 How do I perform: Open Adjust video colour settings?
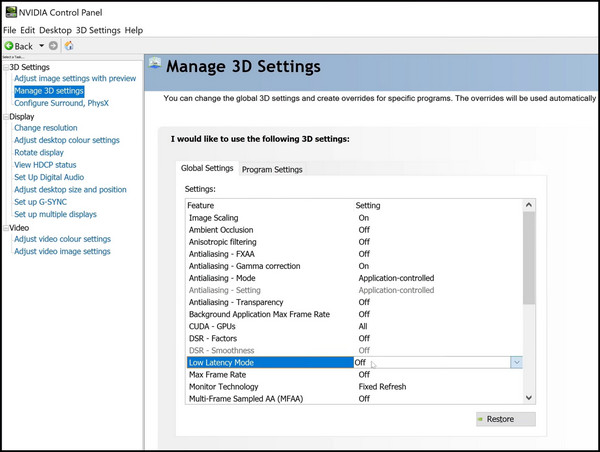coord(62,239)
